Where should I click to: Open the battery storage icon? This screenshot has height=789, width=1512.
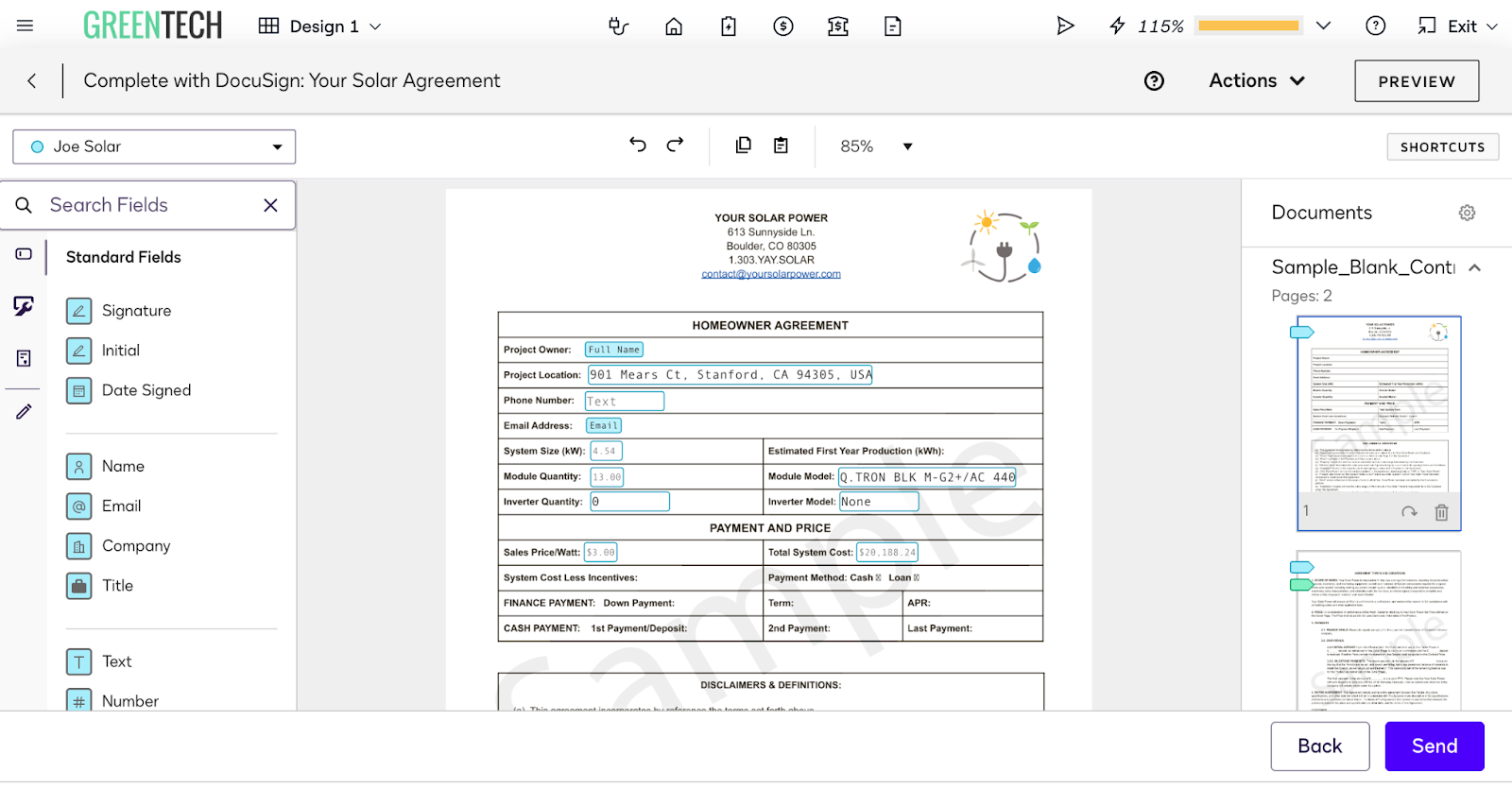coord(729,26)
